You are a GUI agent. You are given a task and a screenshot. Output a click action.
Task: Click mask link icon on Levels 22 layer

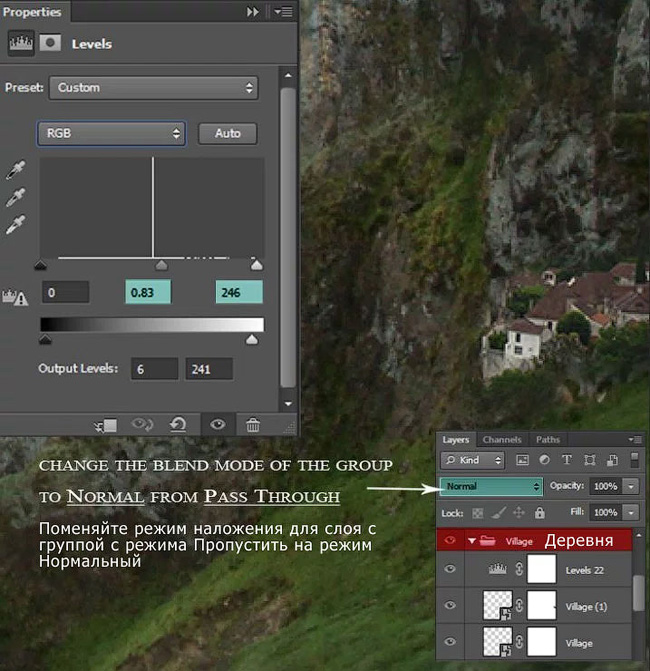pos(519,569)
